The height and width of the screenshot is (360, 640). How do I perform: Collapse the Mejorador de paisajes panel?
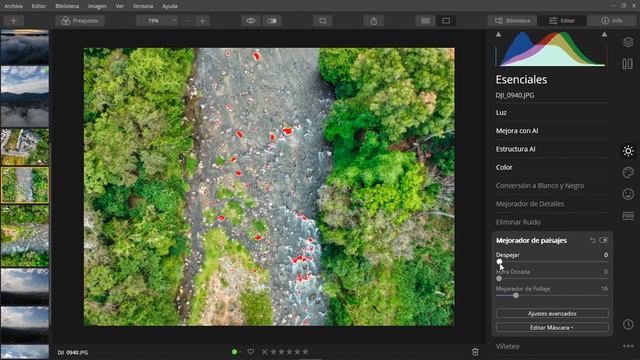pyautogui.click(x=531, y=240)
